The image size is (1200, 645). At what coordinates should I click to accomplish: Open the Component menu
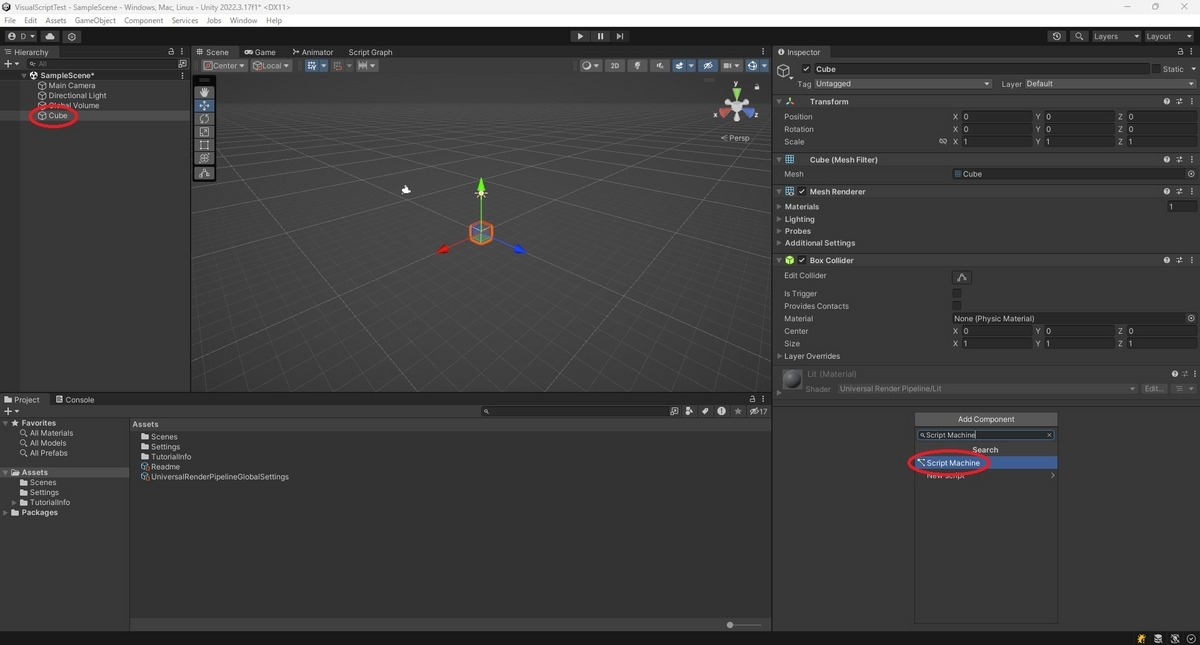click(x=143, y=20)
